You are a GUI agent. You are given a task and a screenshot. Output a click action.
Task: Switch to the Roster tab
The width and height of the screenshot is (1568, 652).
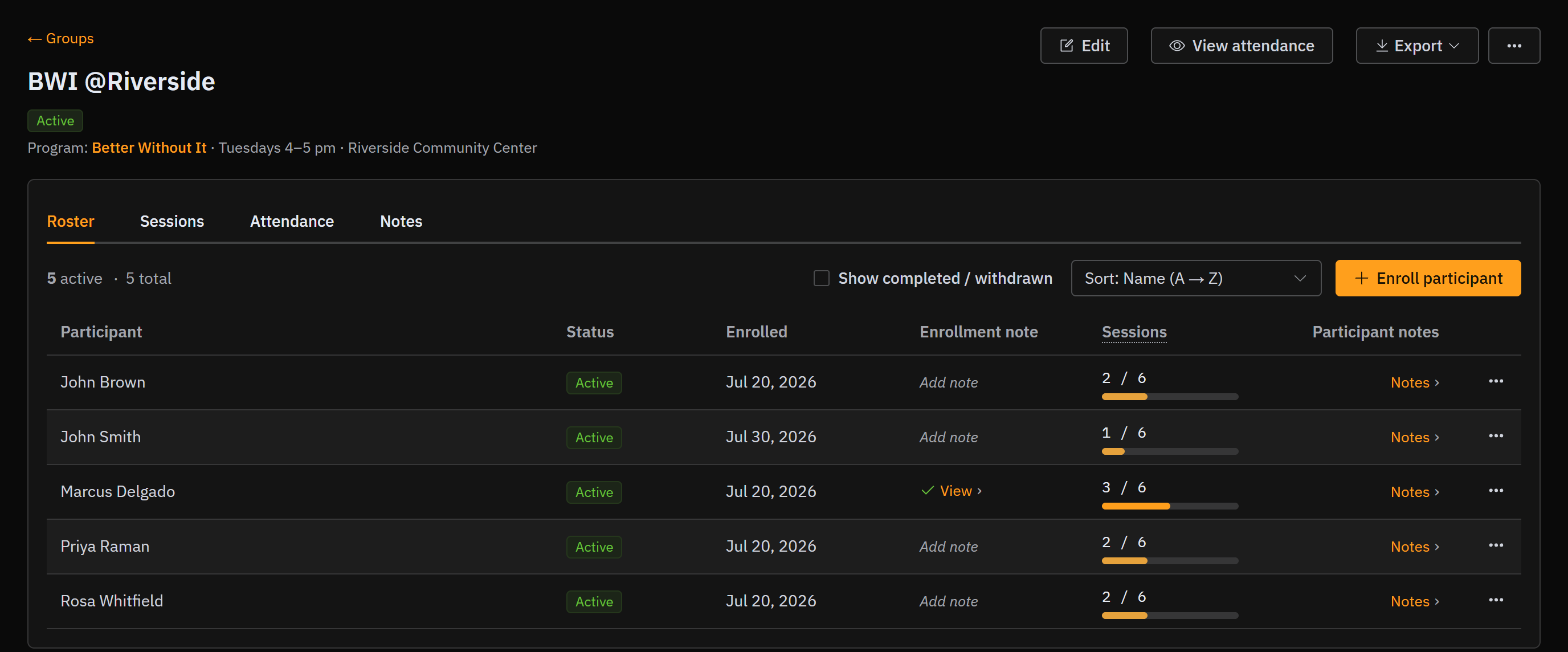71,222
